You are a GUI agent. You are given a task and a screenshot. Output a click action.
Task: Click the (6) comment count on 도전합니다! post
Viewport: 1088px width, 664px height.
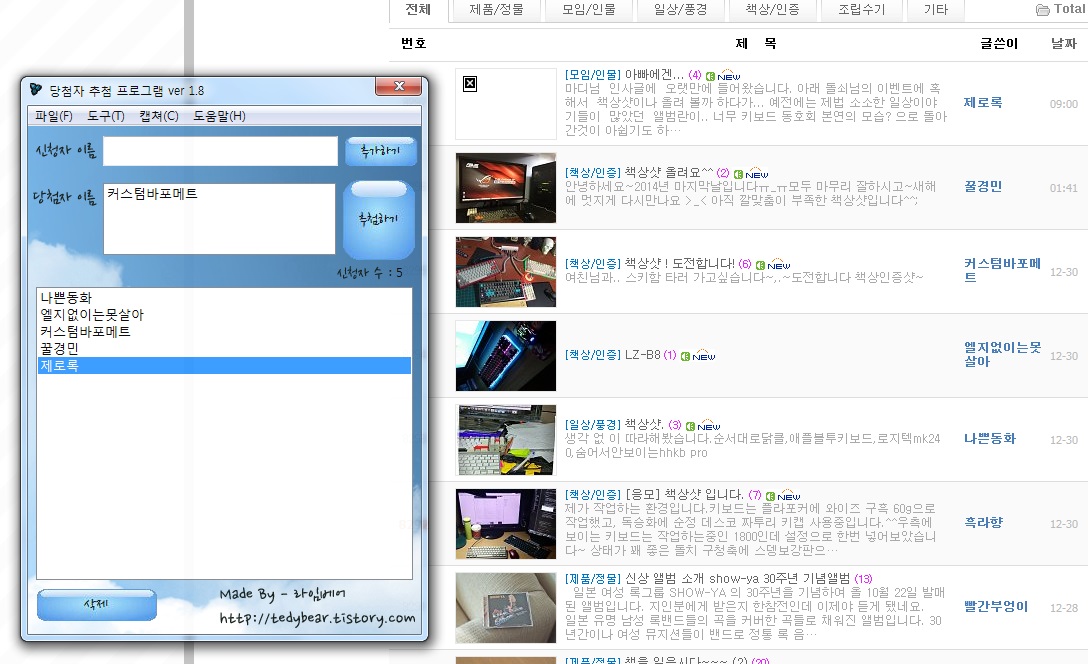[x=745, y=264]
